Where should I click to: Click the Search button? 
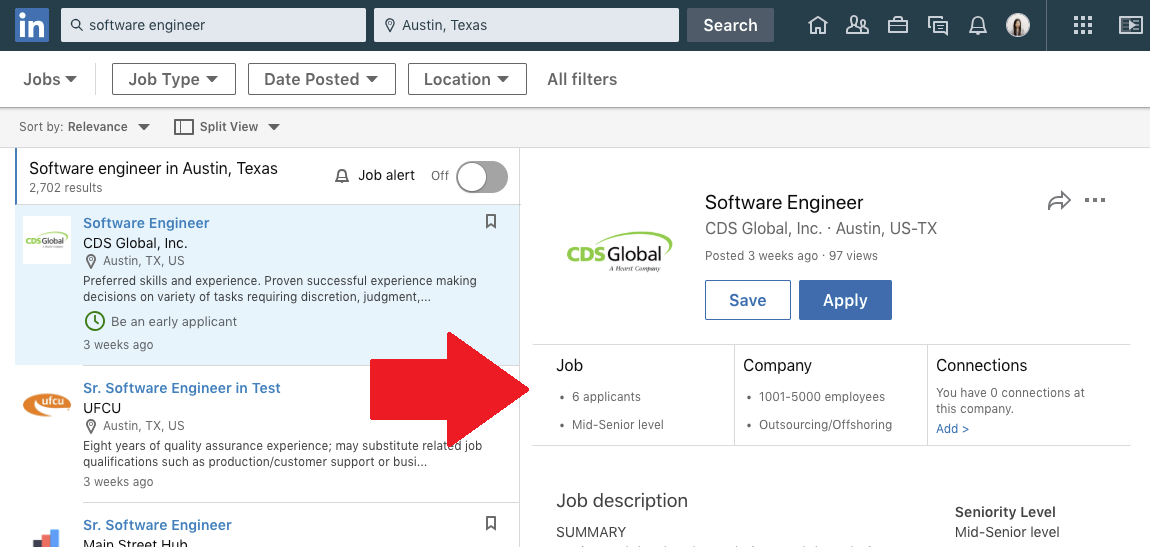tap(730, 25)
